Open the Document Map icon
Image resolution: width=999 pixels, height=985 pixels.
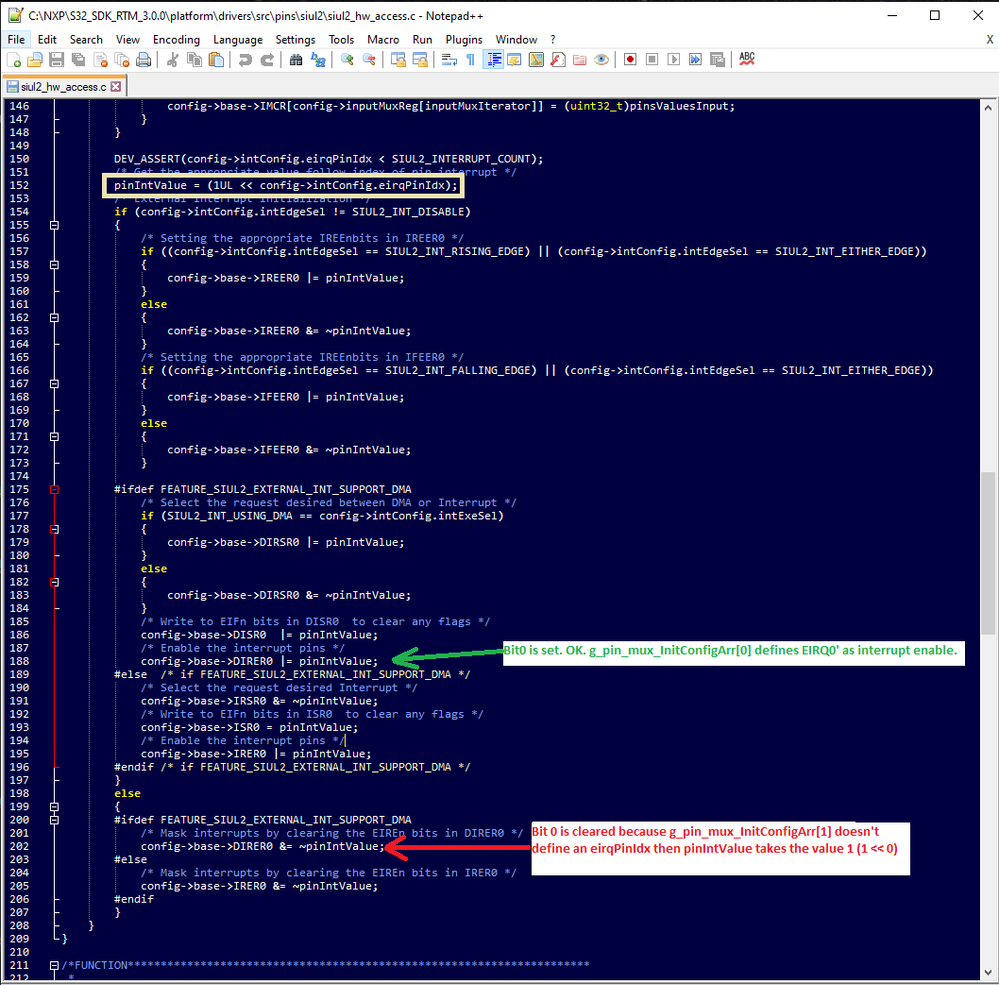point(536,60)
